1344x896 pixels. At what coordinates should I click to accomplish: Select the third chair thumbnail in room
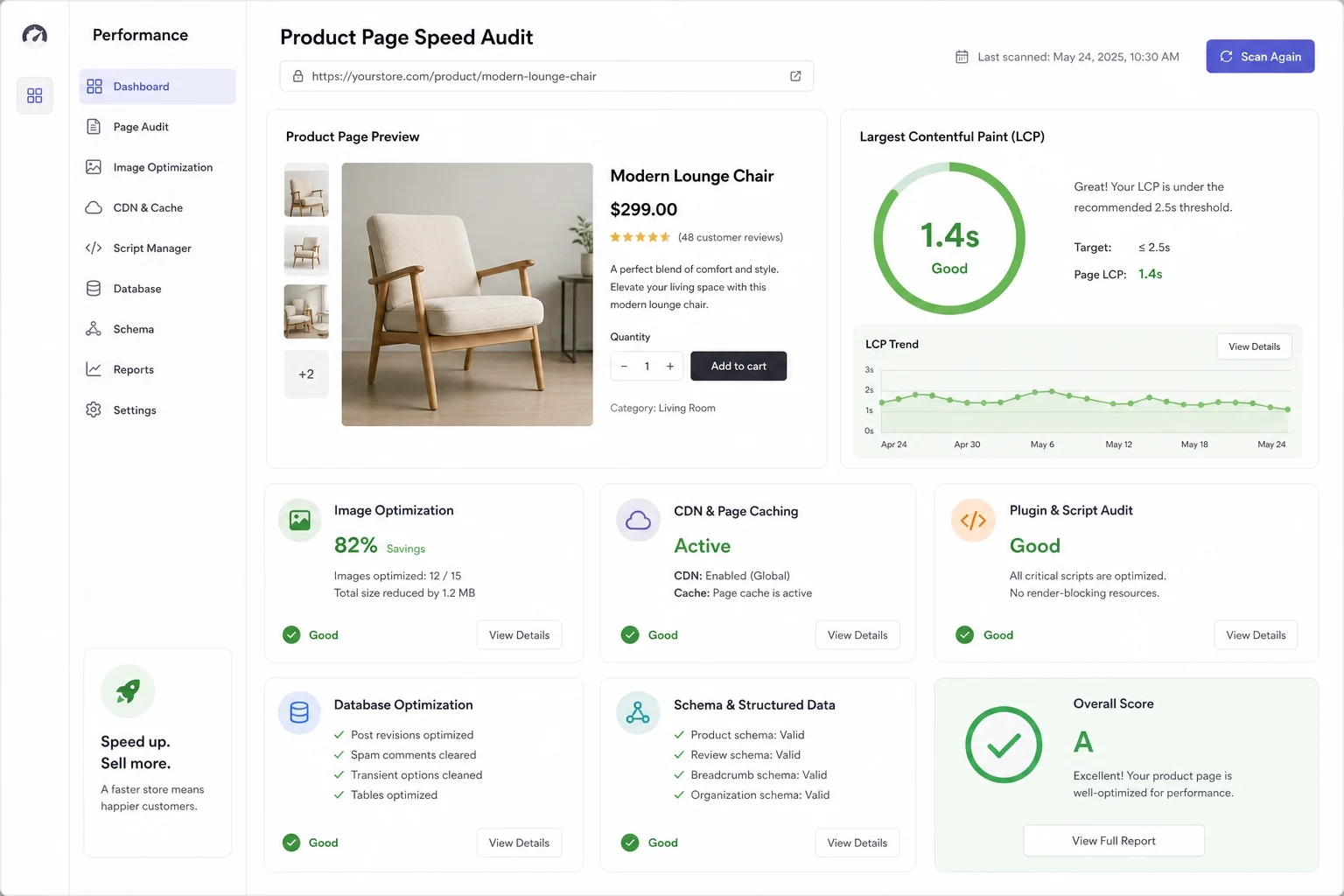pos(306,311)
